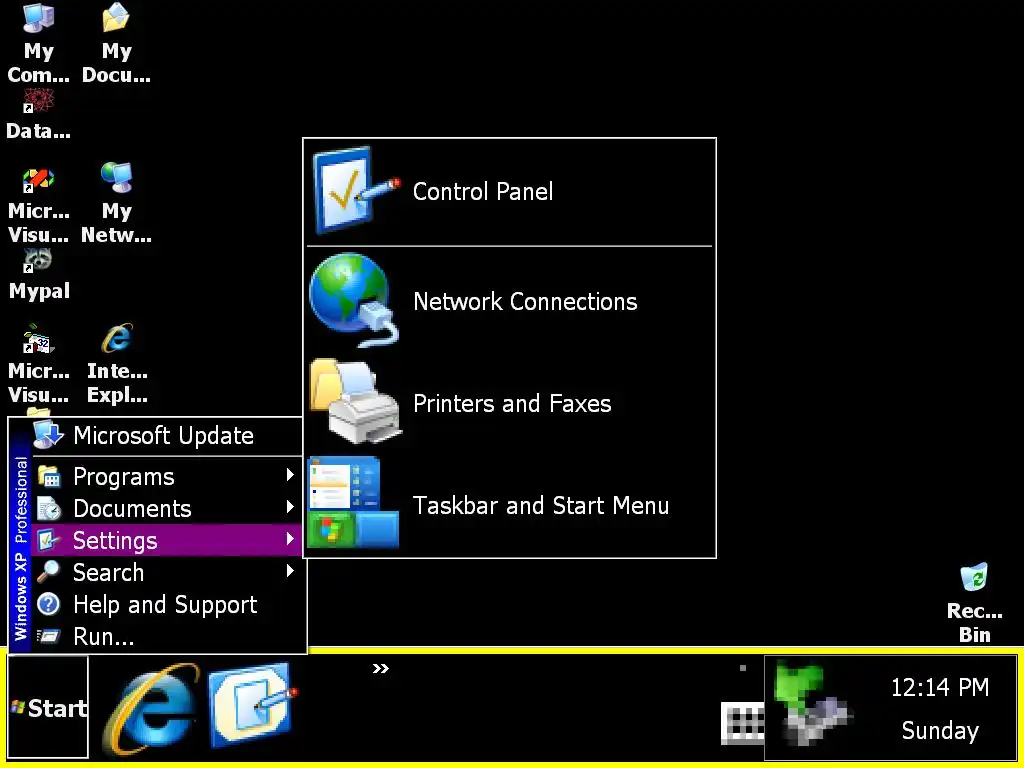
Task: Expand the Settings submenu arrow
Action: click(291, 539)
